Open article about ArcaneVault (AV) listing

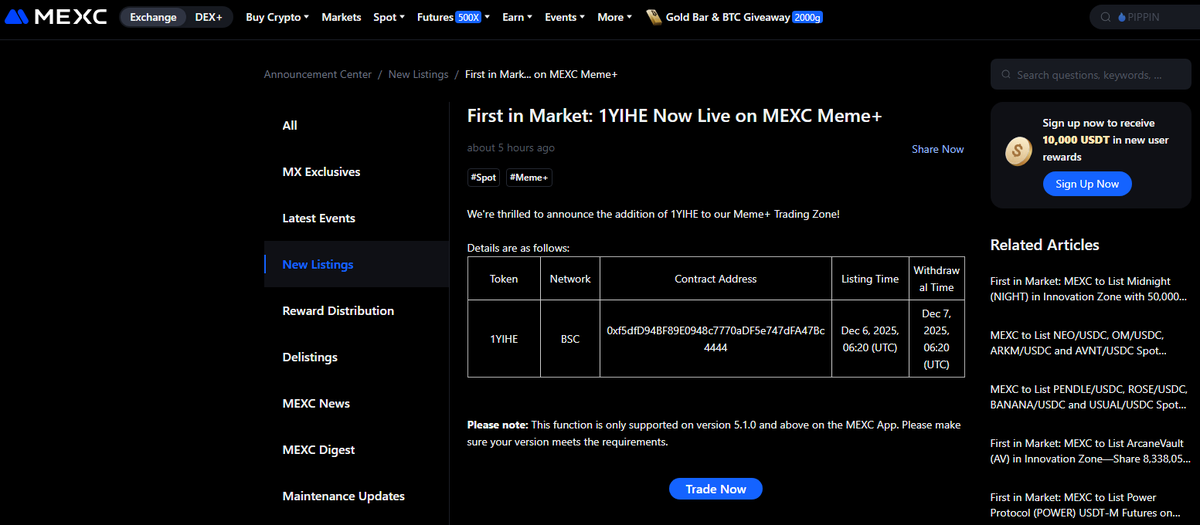click(x=1089, y=450)
